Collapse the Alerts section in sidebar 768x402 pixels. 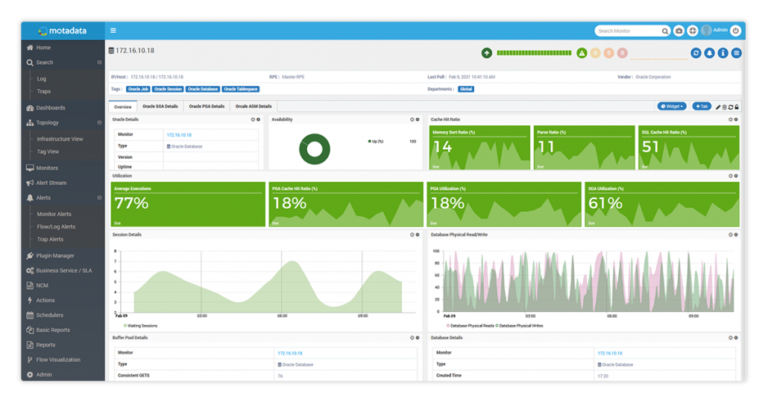(x=99, y=198)
